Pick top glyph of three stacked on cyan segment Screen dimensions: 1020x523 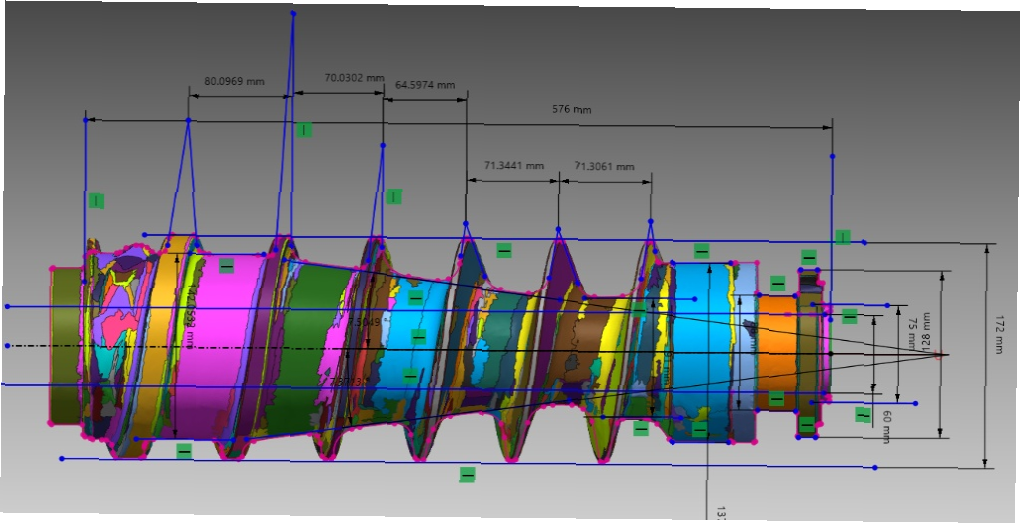[x=416, y=298]
